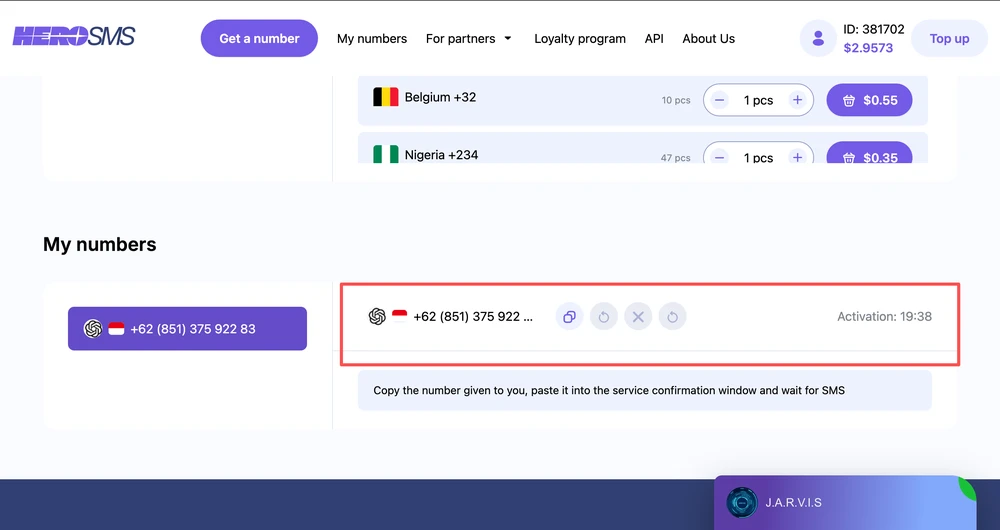Increase Nigeria quantity with plus button

coord(797,157)
